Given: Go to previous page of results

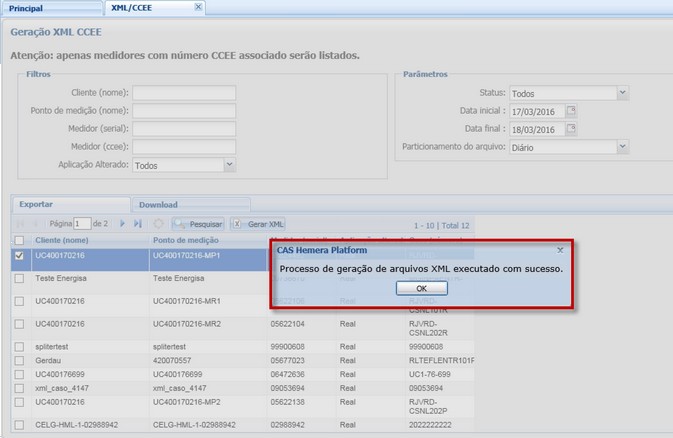Looking at the screenshot, I should (x=36, y=224).
